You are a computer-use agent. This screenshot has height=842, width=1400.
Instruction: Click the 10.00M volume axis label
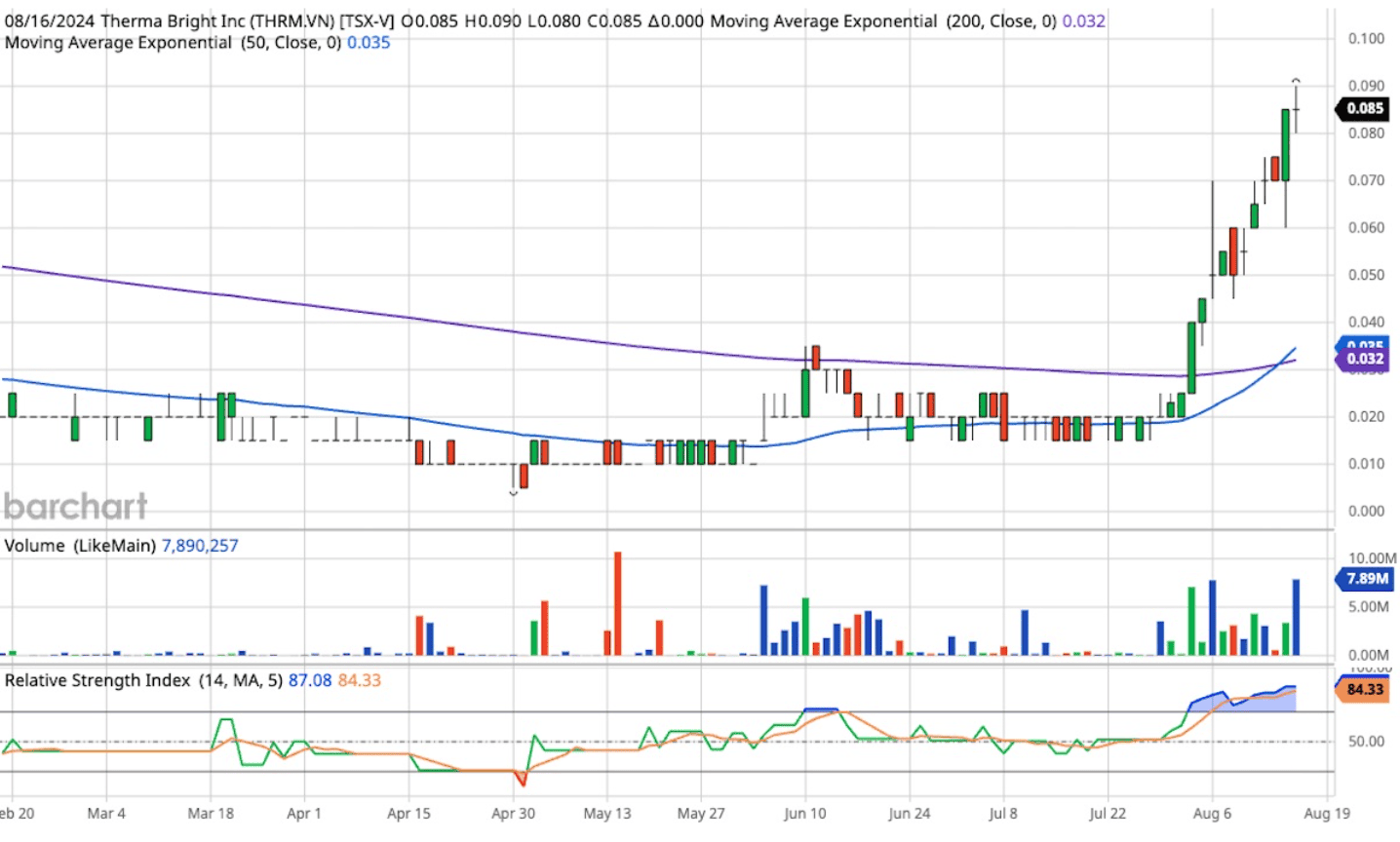(1371, 558)
